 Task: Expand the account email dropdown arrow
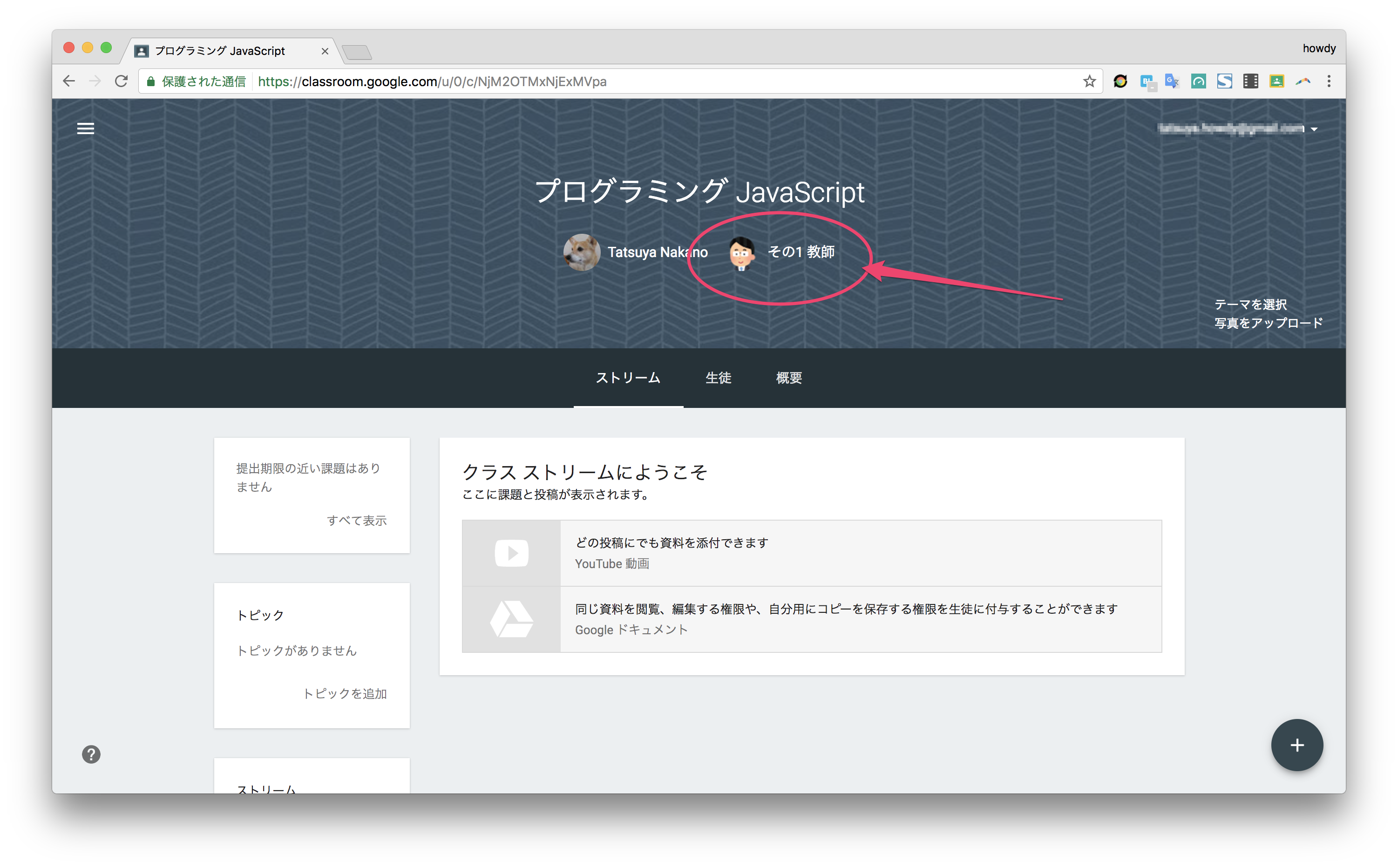1314,129
